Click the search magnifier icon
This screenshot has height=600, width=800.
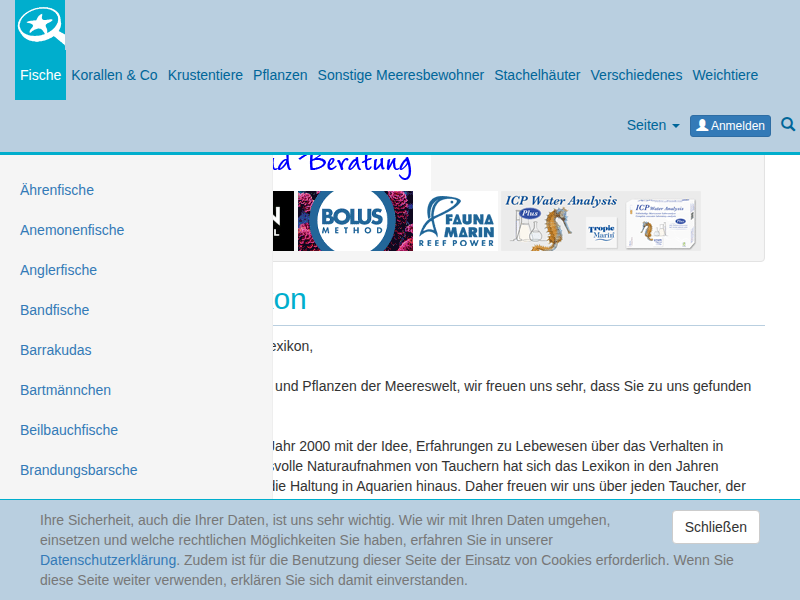(788, 125)
